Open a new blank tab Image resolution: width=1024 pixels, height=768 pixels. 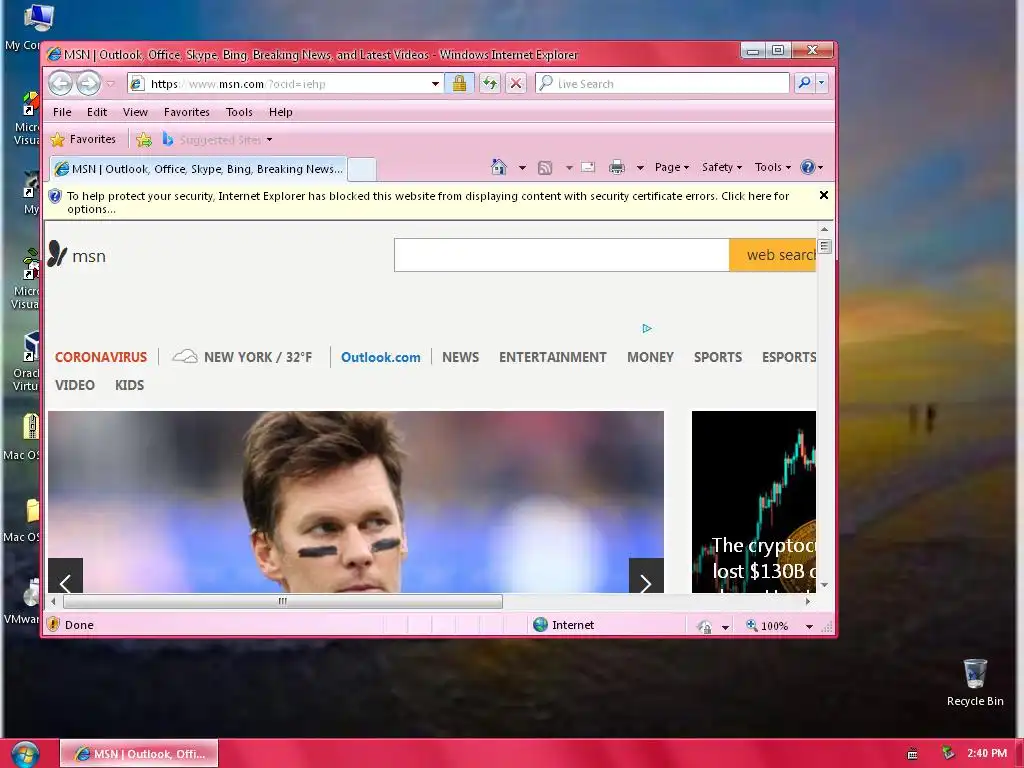pyautogui.click(x=362, y=169)
